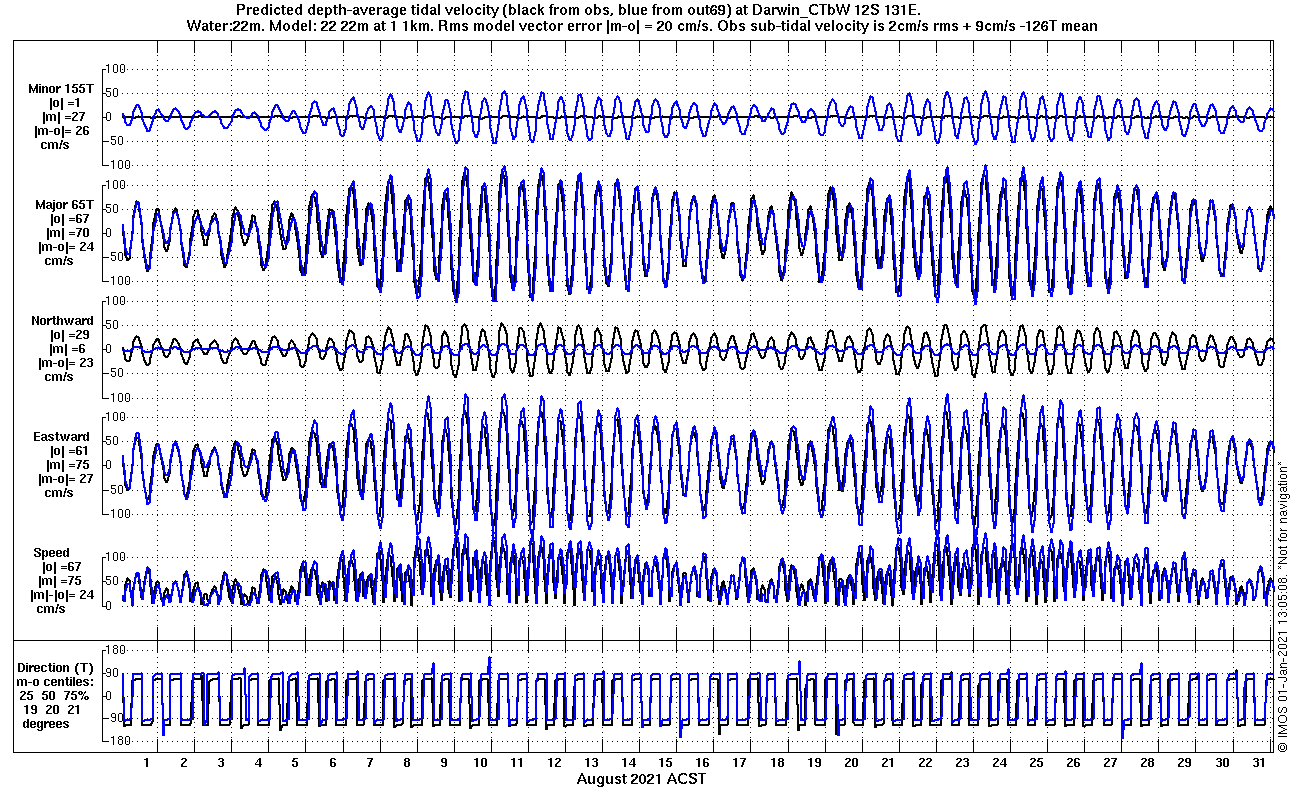Screen dimensions: 1300x800
Task: Click day tick label '15' on the time axis
Action: (x=665, y=763)
